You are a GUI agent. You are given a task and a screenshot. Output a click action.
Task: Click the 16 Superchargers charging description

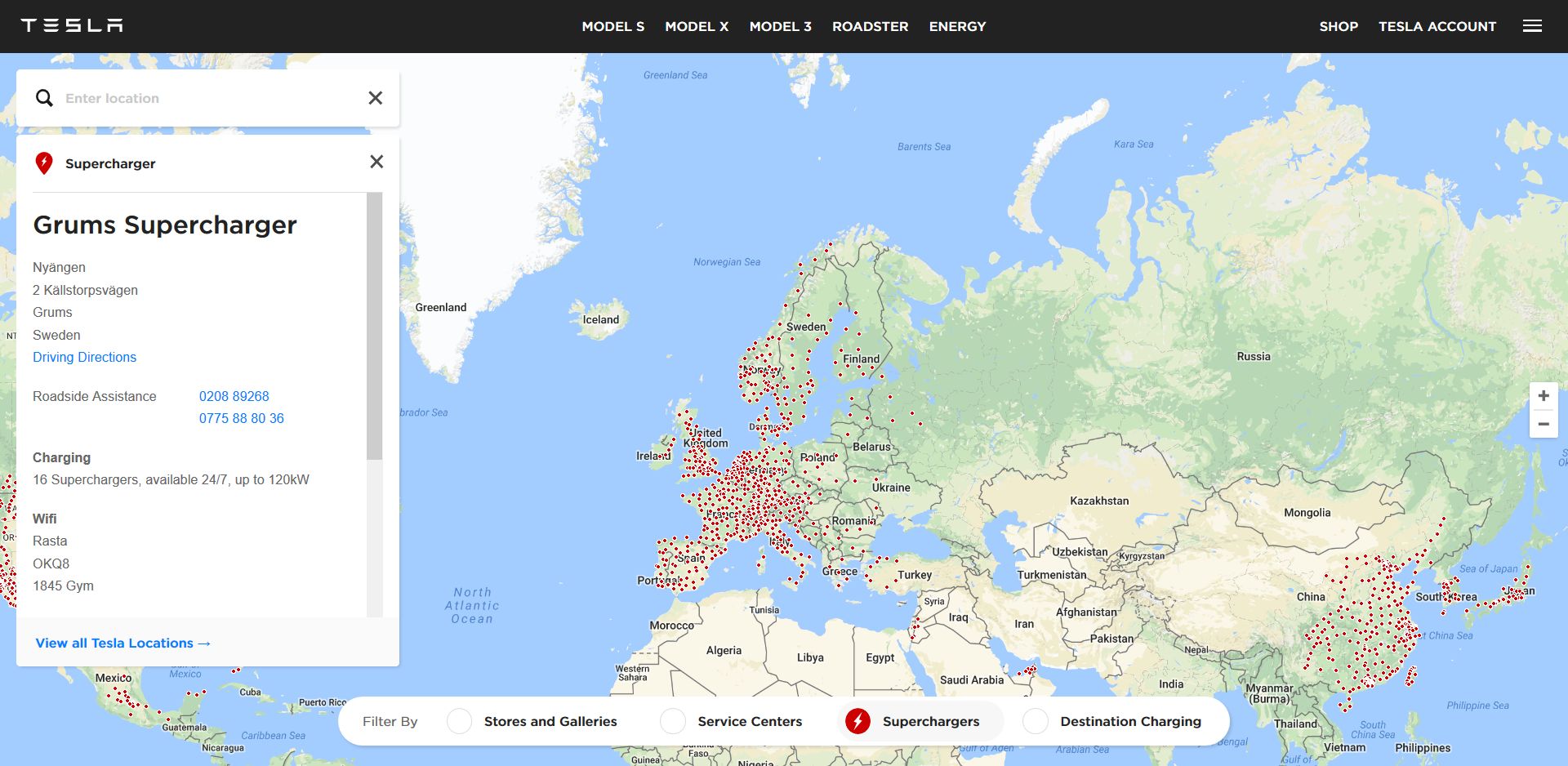pyautogui.click(x=171, y=479)
